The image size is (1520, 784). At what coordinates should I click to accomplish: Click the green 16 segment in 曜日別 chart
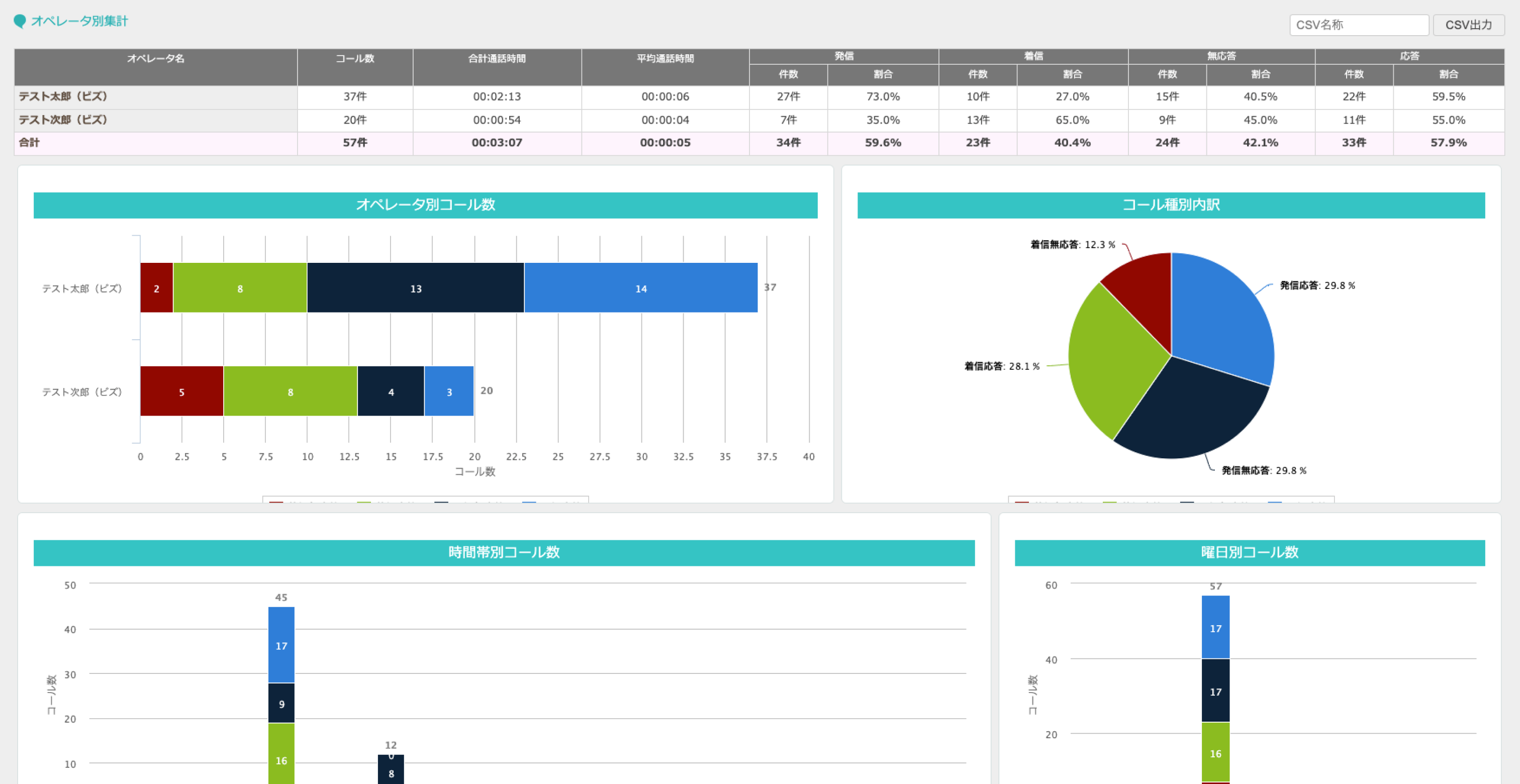1215,752
